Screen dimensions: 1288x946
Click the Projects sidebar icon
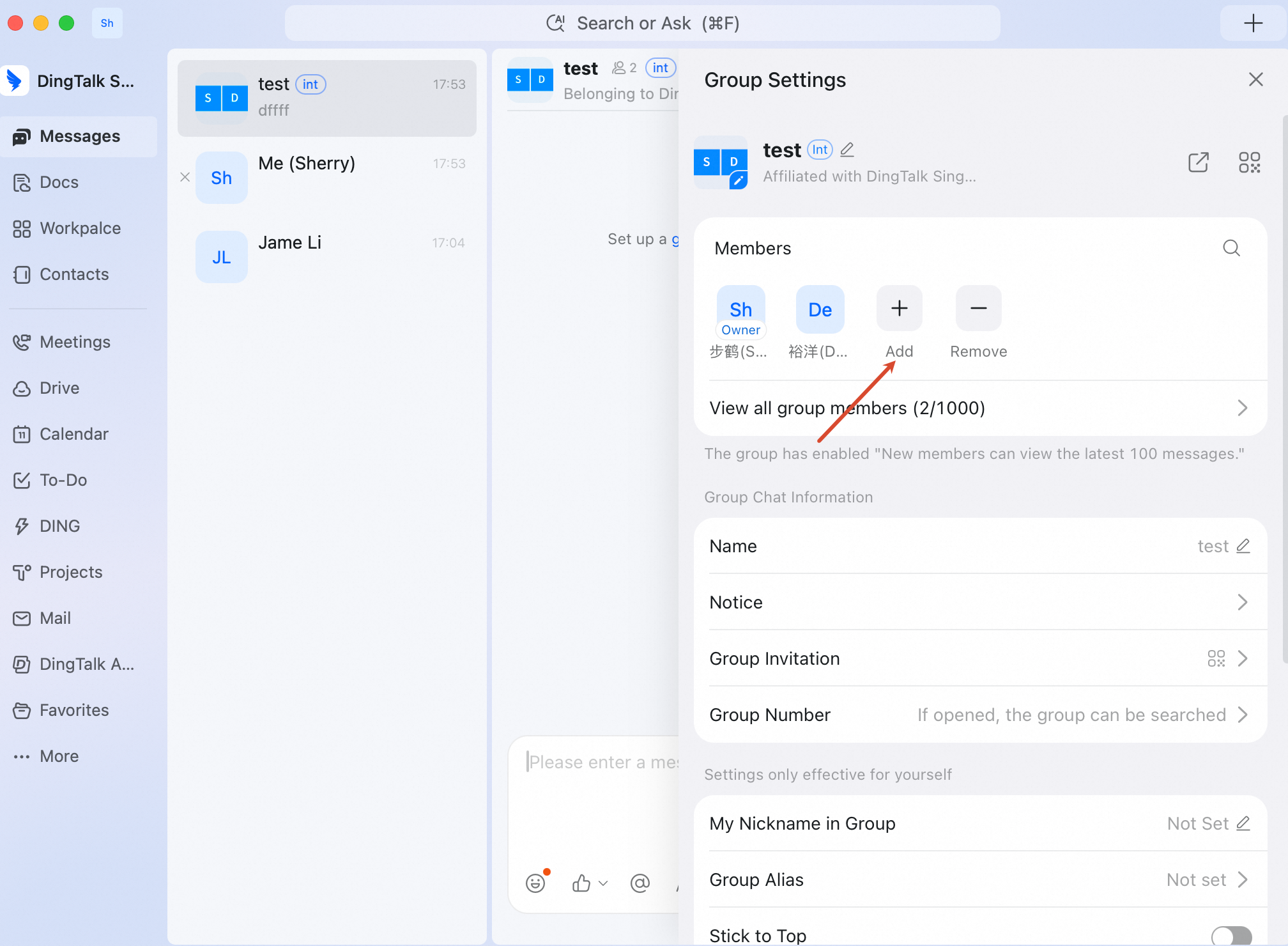[x=22, y=573]
